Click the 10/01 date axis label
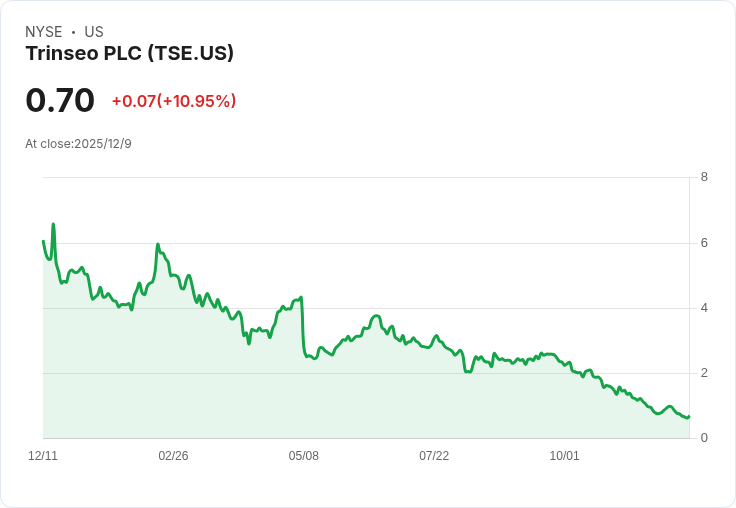The width and height of the screenshot is (736, 508). [x=565, y=456]
